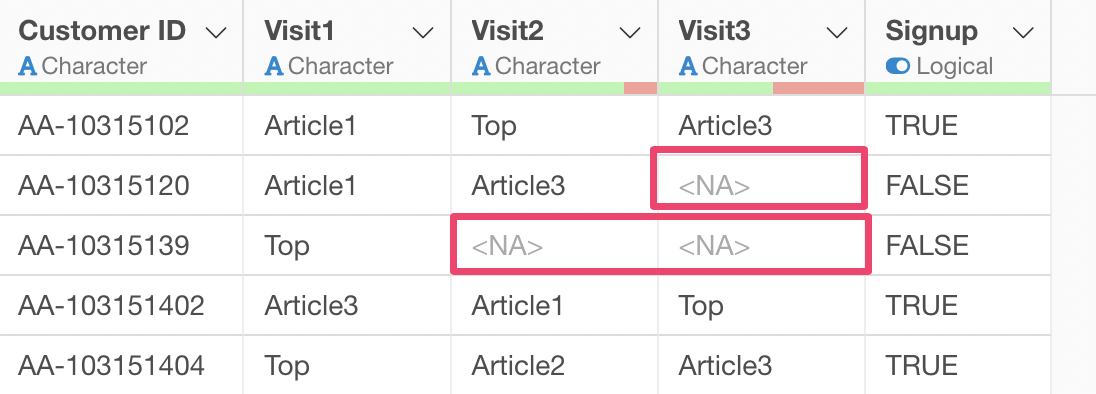Click the Signup column header title
1096x394 pixels.
[x=932, y=31]
